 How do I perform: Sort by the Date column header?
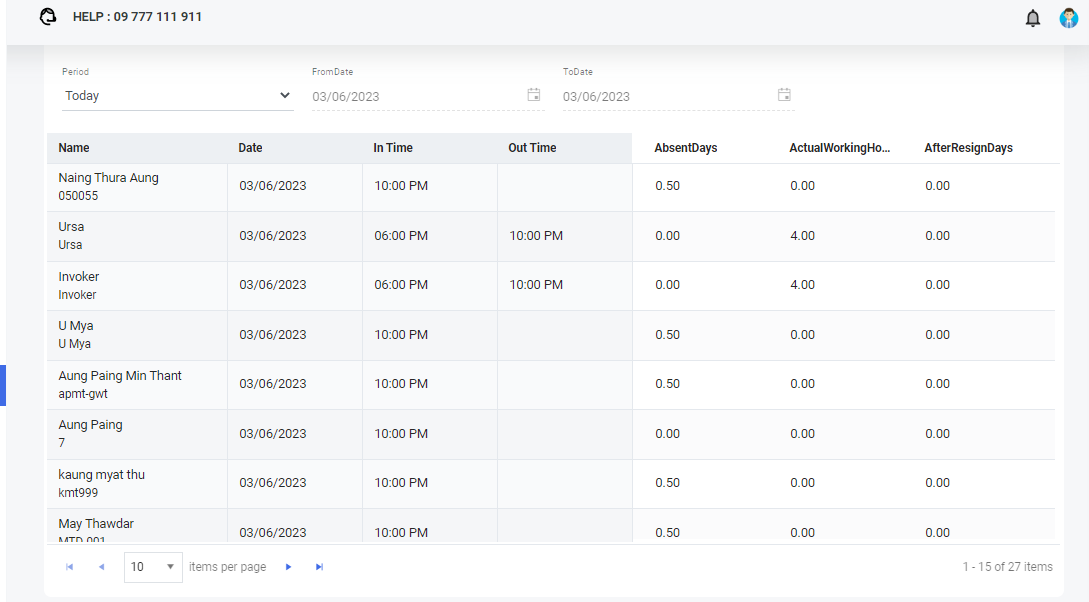250,148
